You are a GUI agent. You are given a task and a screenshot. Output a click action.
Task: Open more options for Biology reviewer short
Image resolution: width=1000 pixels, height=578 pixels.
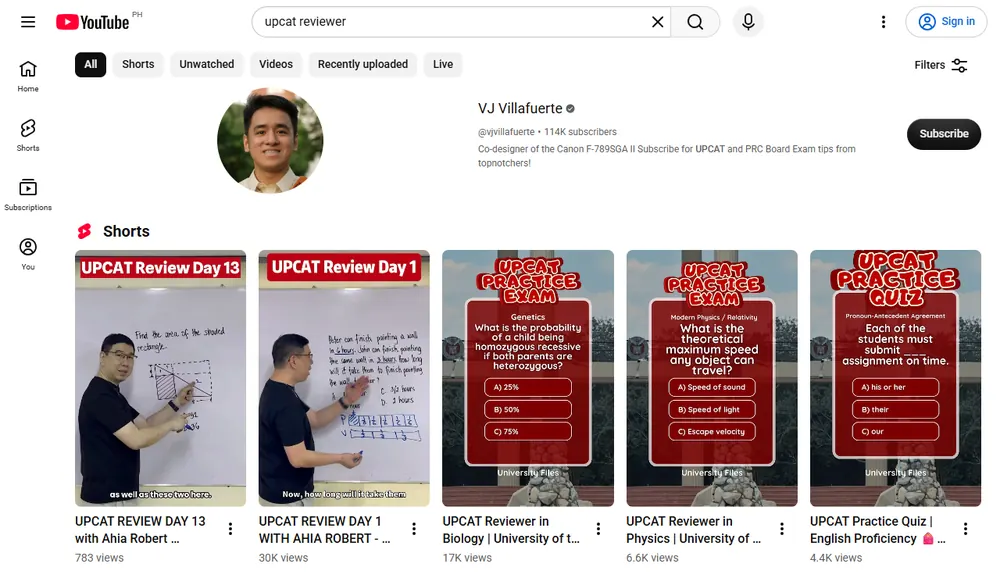[x=598, y=528]
